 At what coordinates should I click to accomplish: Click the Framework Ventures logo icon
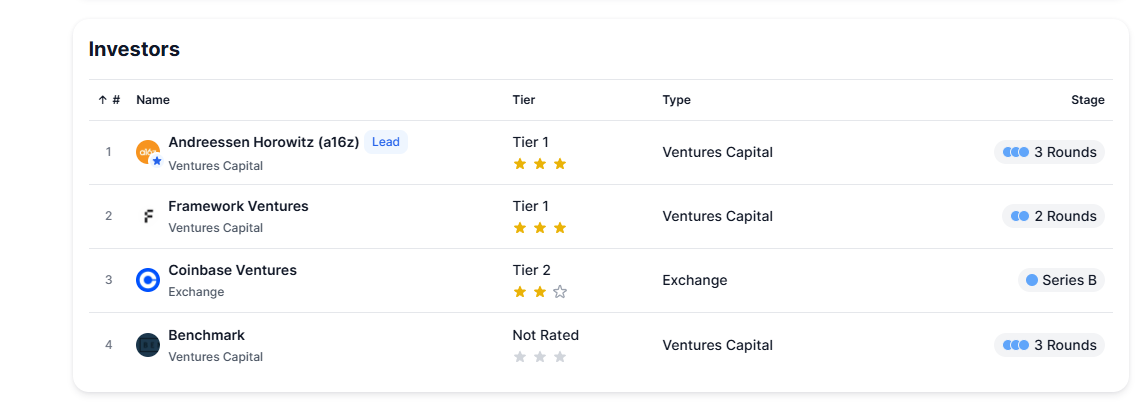point(148,216)
